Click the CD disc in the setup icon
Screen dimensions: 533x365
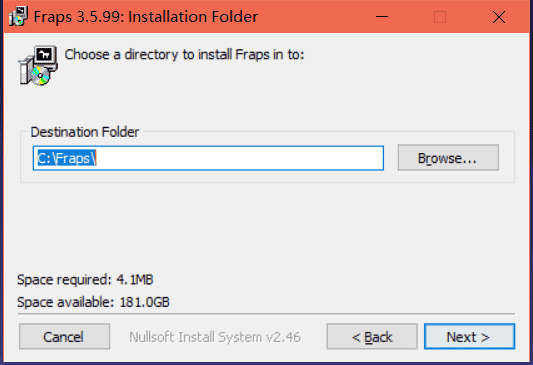point(40,75)
